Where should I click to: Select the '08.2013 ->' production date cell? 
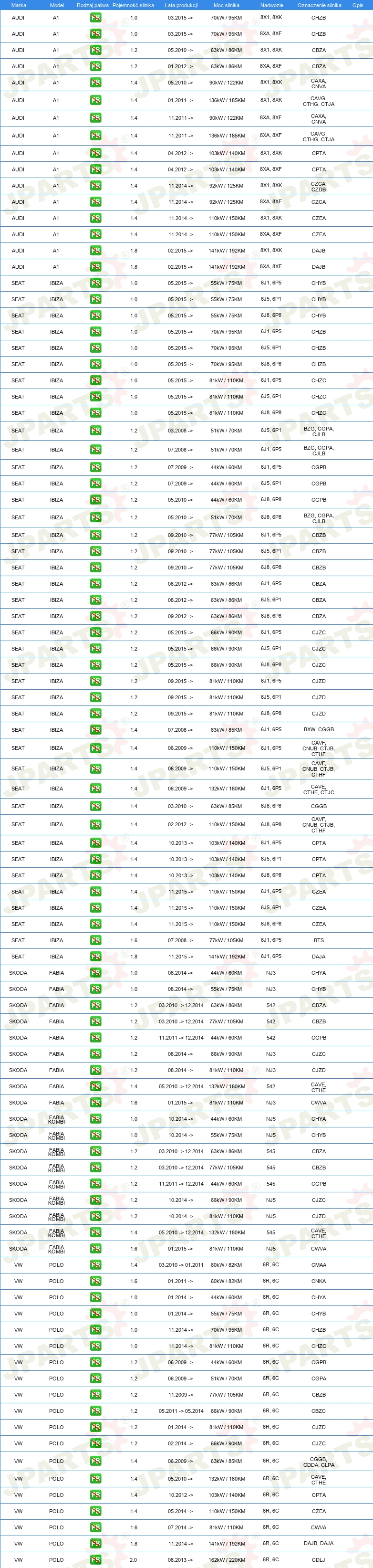(x=181, y=1560)
